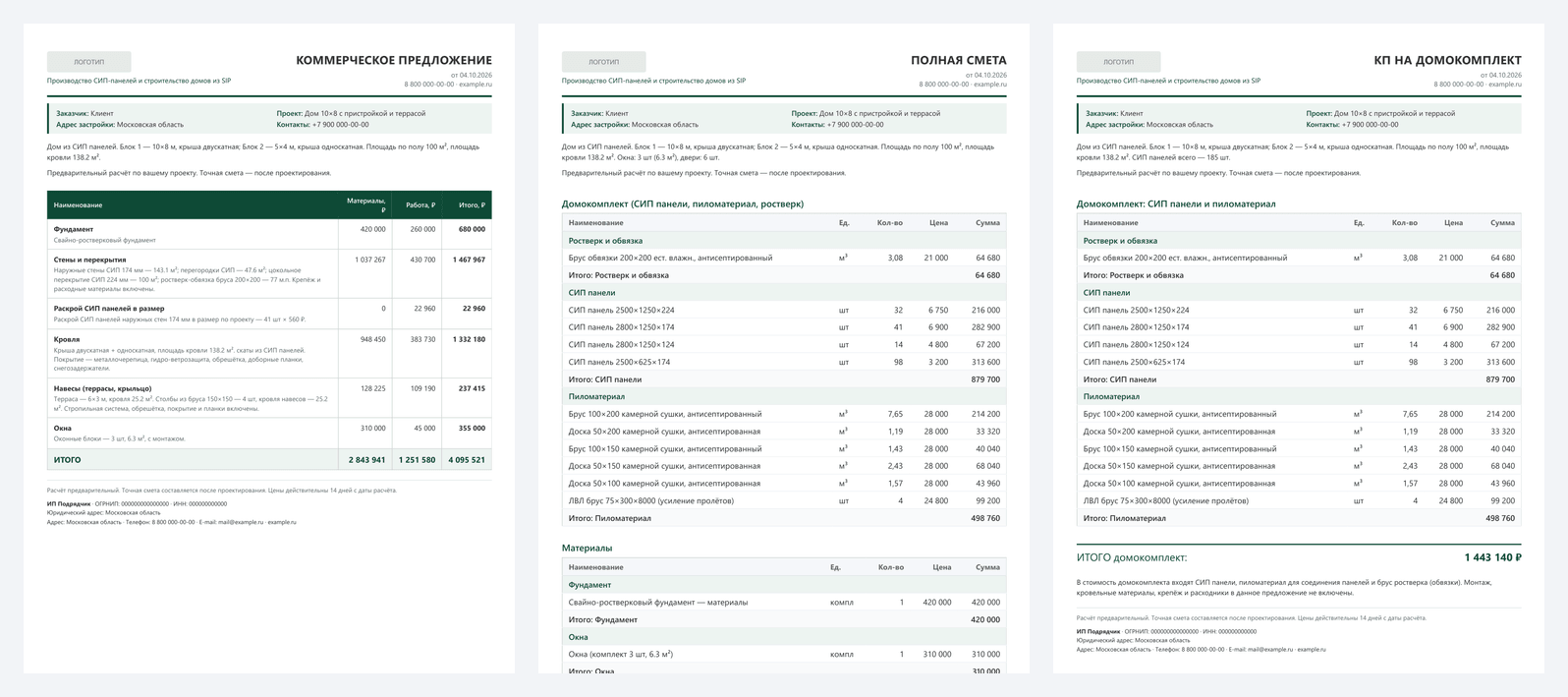Click "Итого: Пиломатериал" on КП на домокомплект page

1125,518
